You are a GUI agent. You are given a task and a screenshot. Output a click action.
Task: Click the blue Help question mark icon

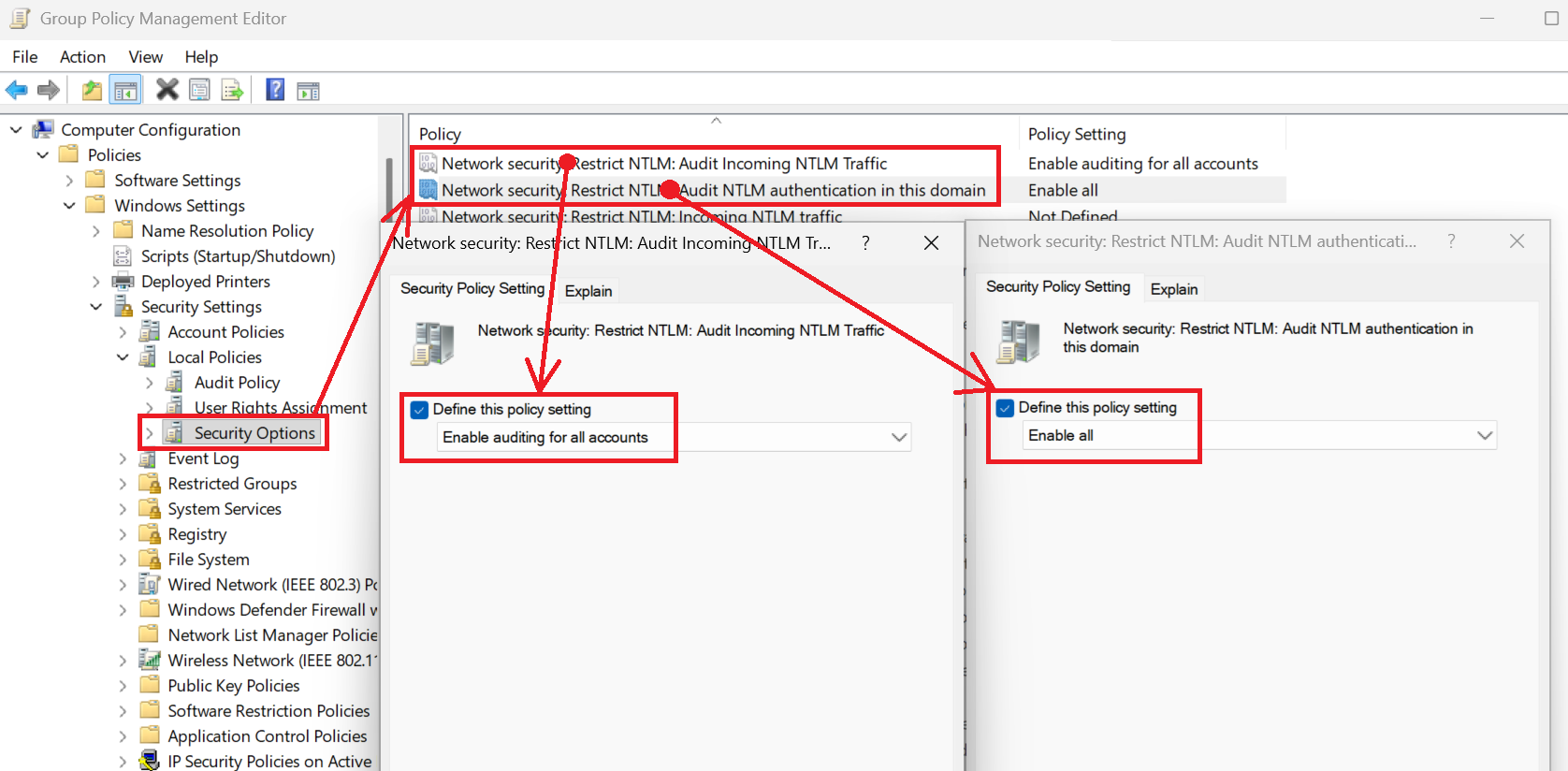tap(275, 90)
